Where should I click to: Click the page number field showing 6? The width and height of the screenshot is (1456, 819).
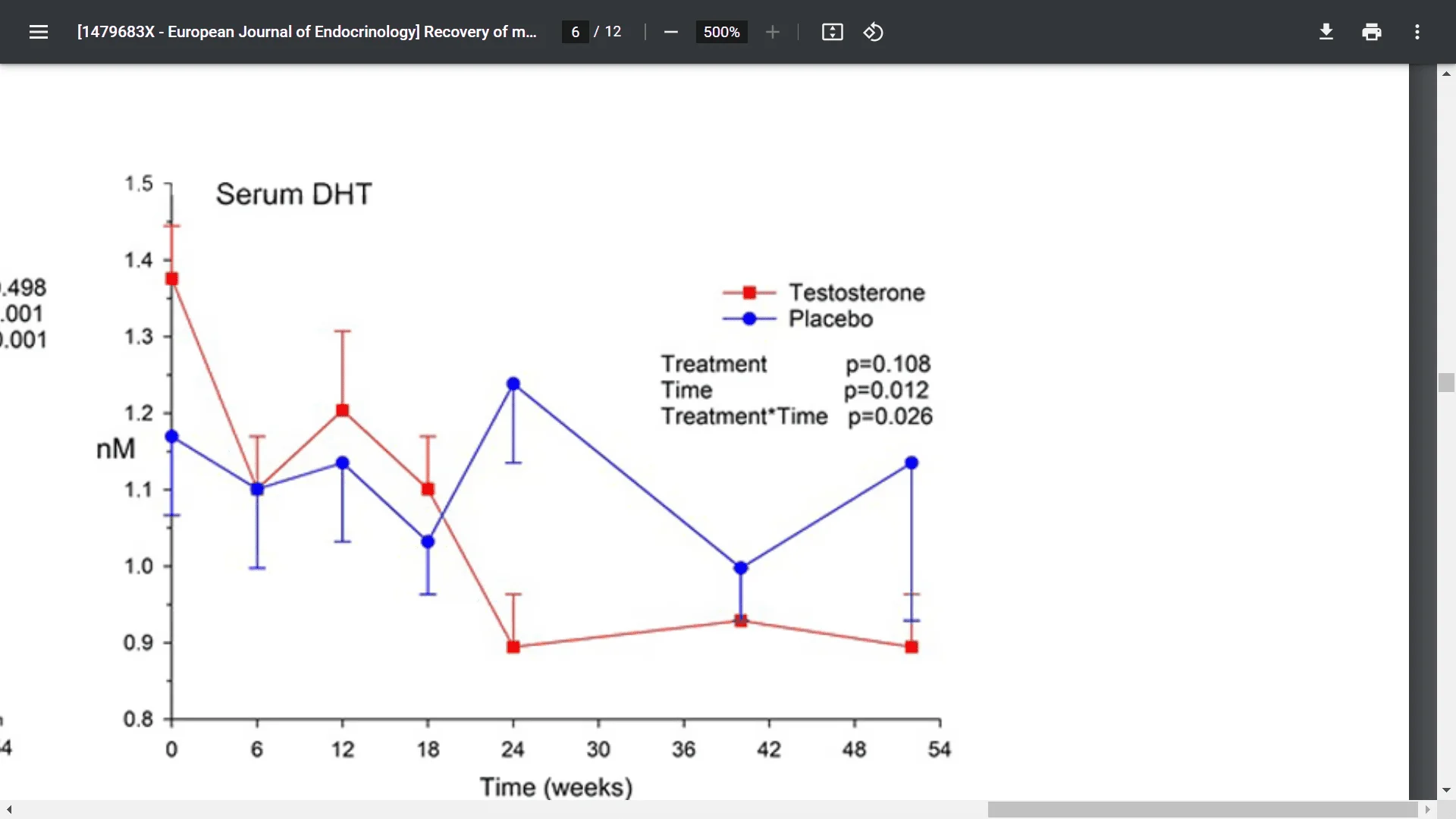[576, 32]
